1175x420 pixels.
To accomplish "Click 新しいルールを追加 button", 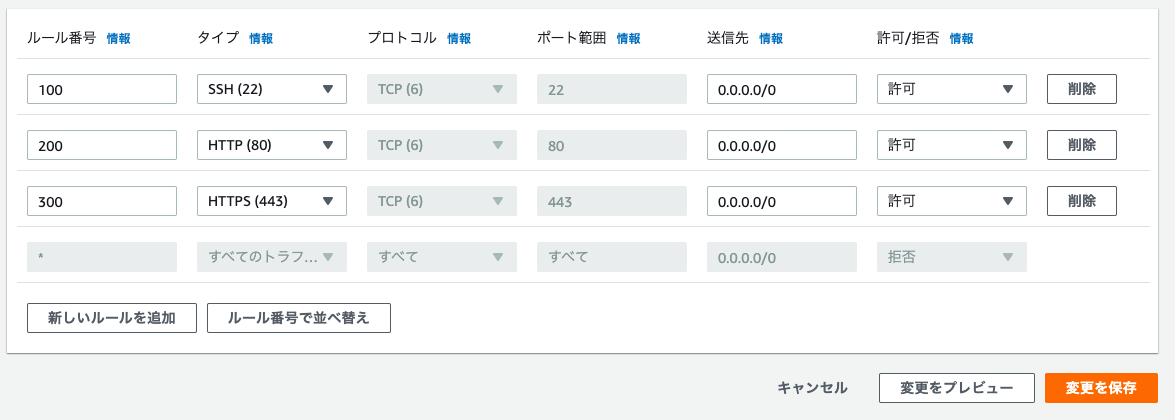I will click(x=112, y=318).
